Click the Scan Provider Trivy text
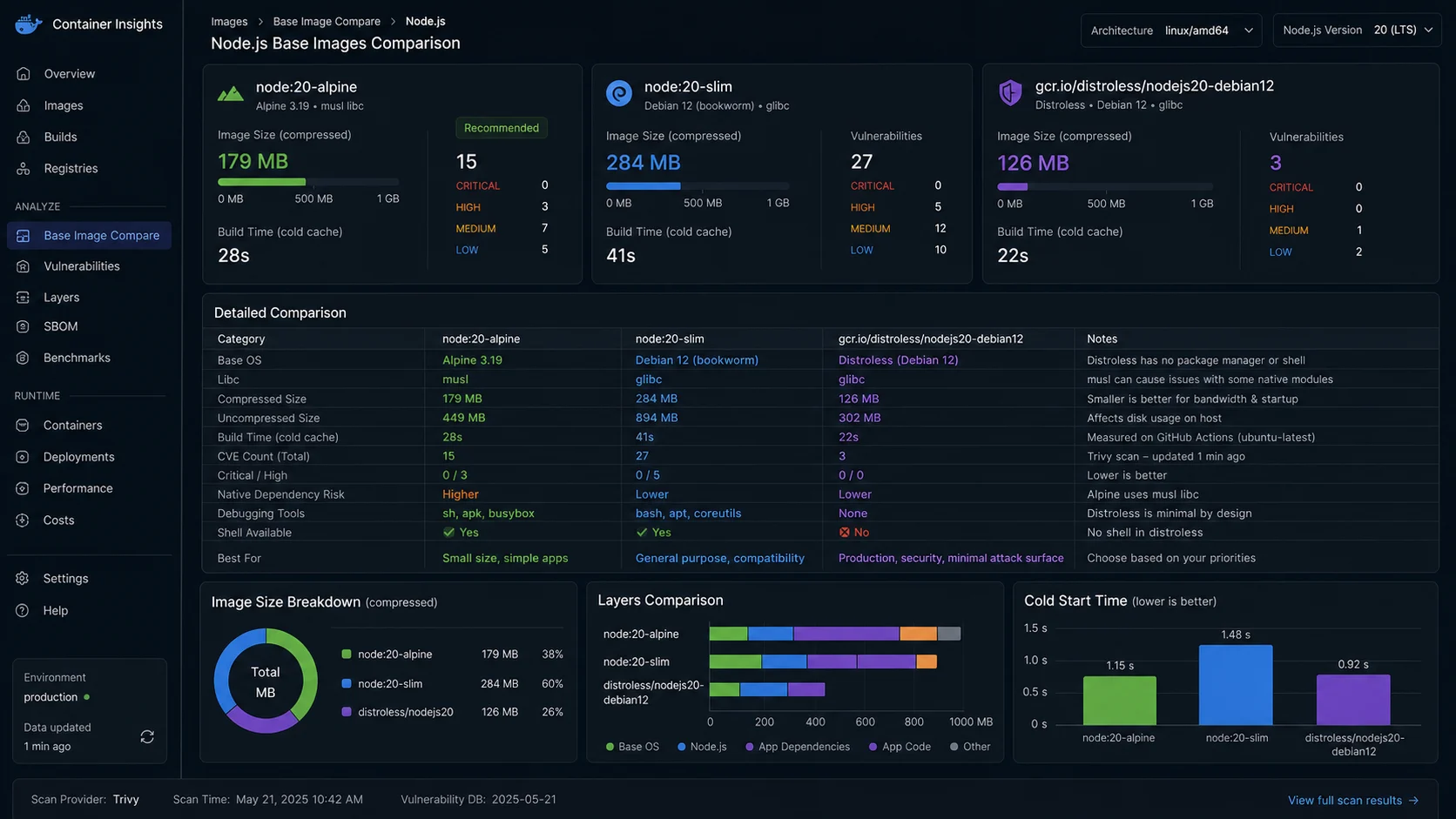The image size is (1456, 819). pos(85,800)
